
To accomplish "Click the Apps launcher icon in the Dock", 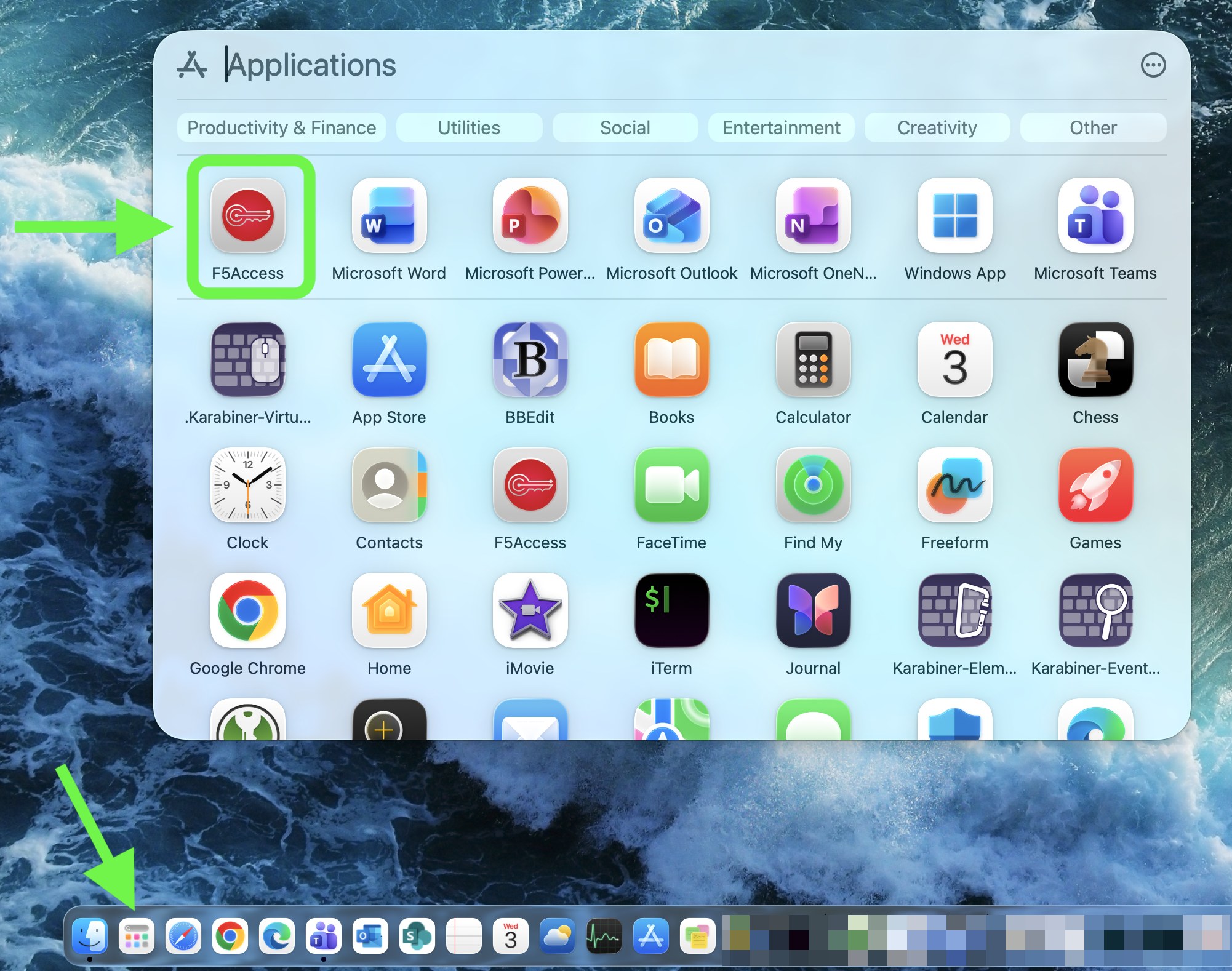I will [x=137, y=936].
